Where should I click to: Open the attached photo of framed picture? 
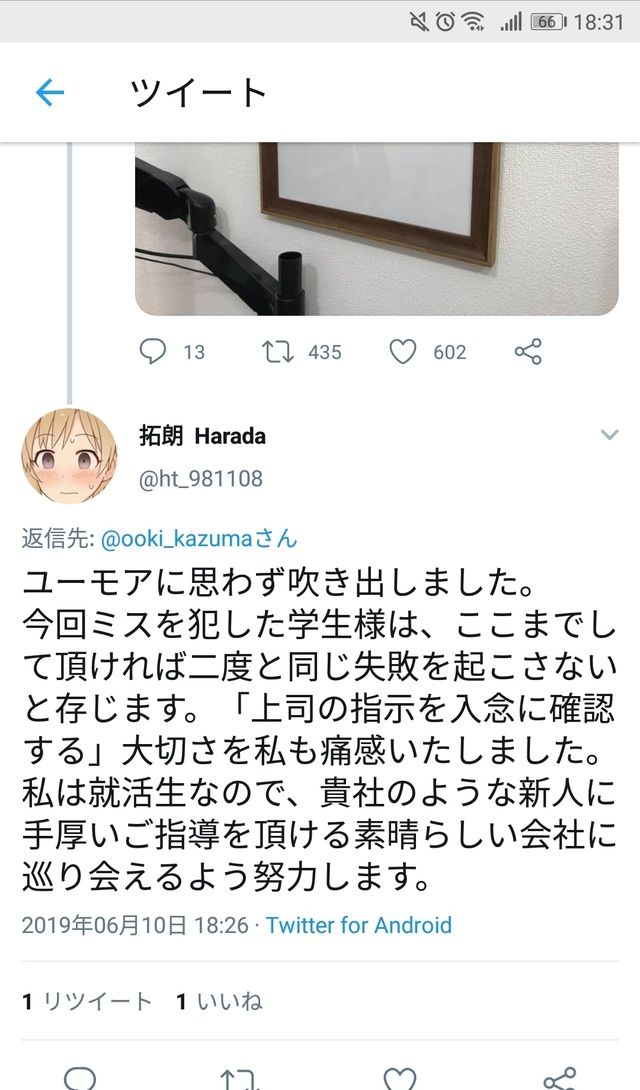pos(377,229)
